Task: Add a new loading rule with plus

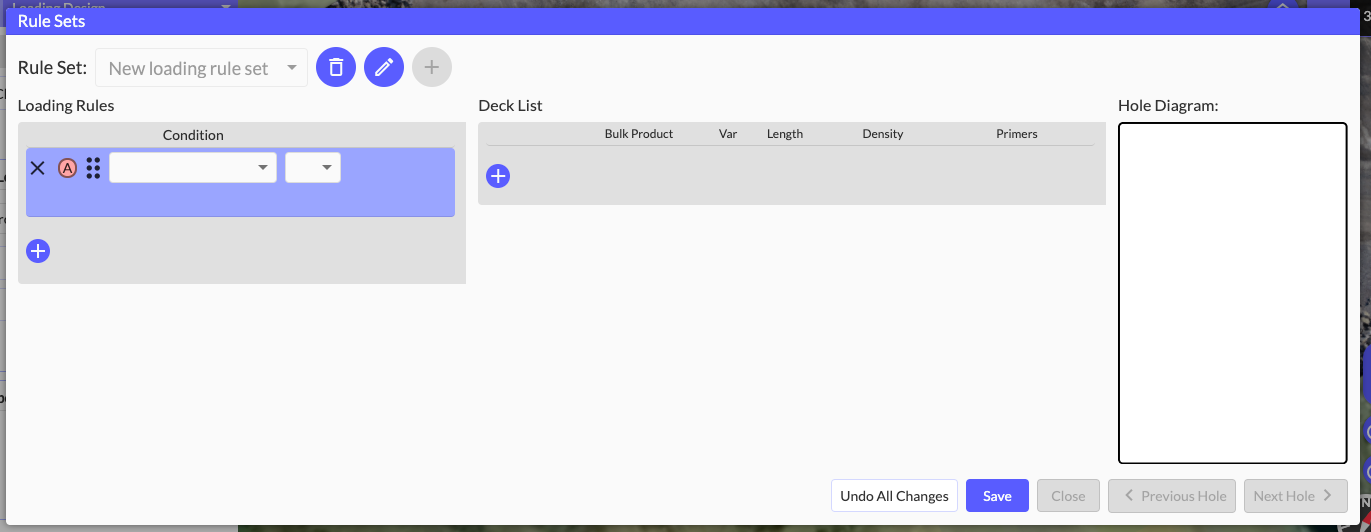Action: coord(38,251)
